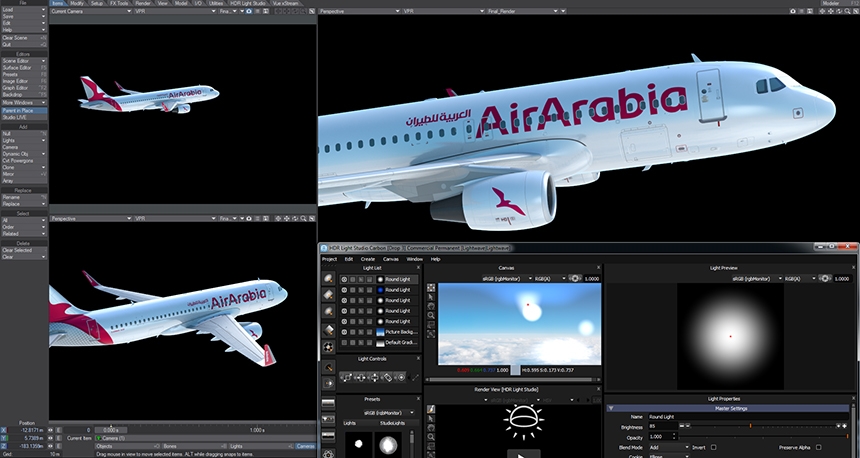Open the Current Camera view dropdown
This screenshot has height=458, width=860.
pos(90,11)
